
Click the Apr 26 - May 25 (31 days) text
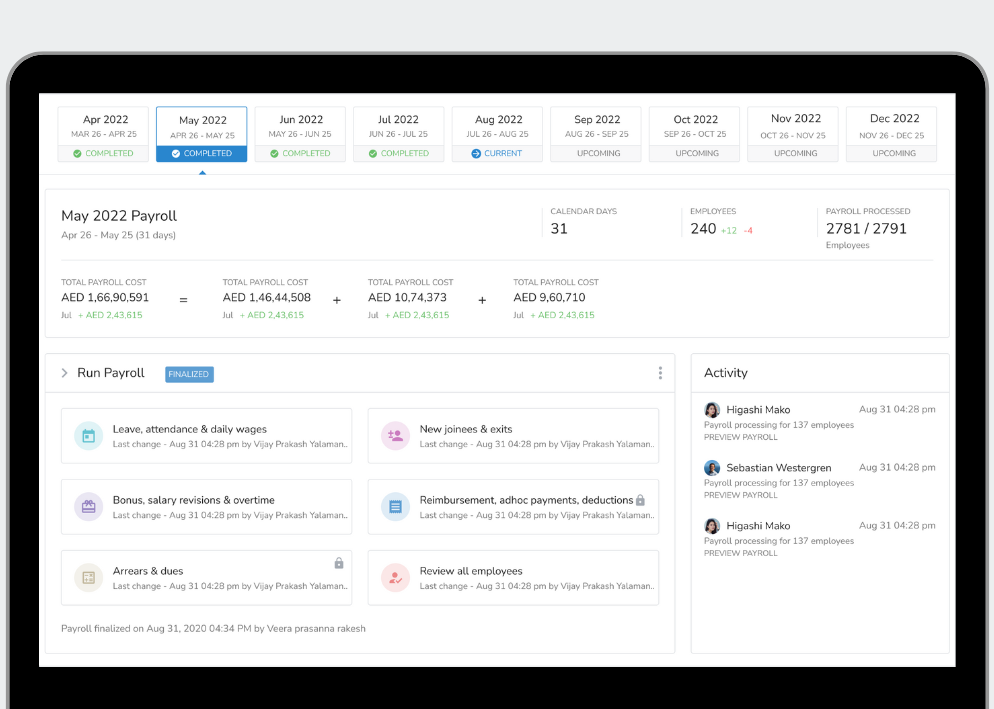(x=119, y=235)
